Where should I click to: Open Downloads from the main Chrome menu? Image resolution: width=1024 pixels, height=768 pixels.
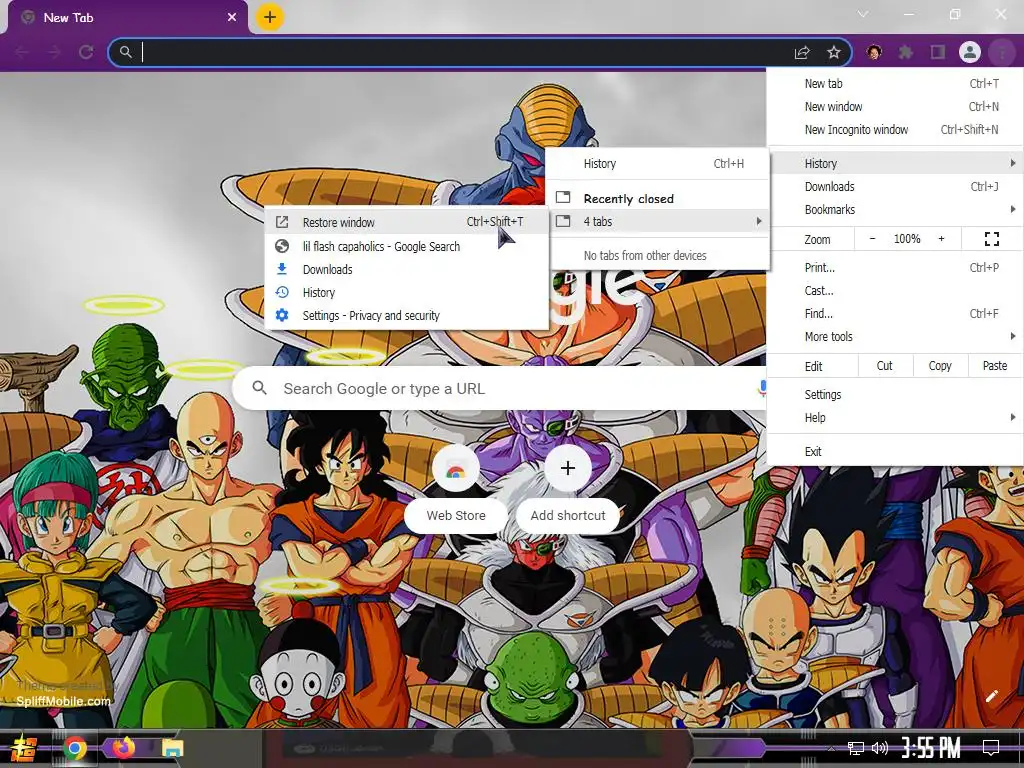click(x=895, y=186)
